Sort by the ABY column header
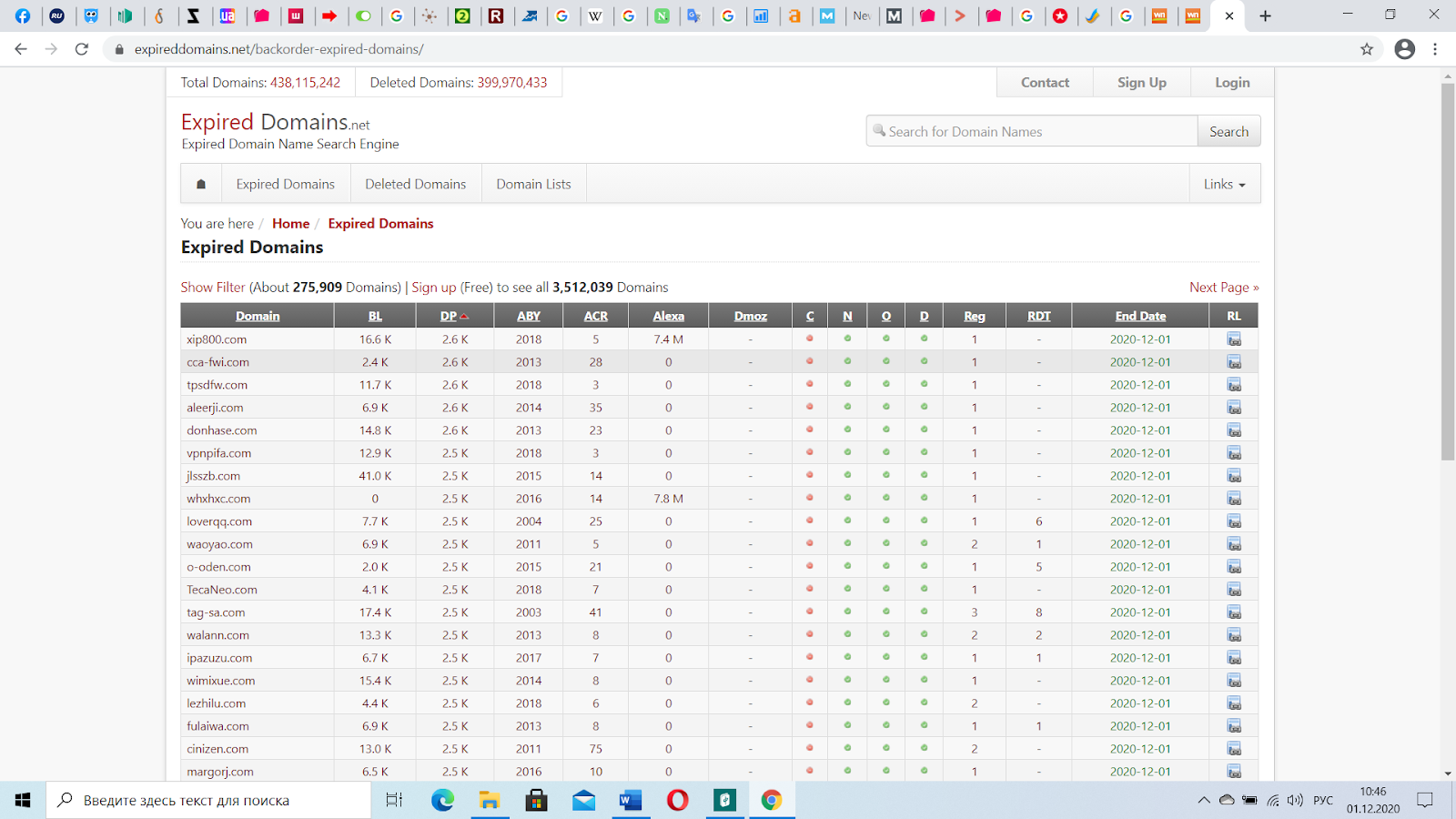Image resolution: width=1456 pixels, height=819 pixels. pos(529,316)
